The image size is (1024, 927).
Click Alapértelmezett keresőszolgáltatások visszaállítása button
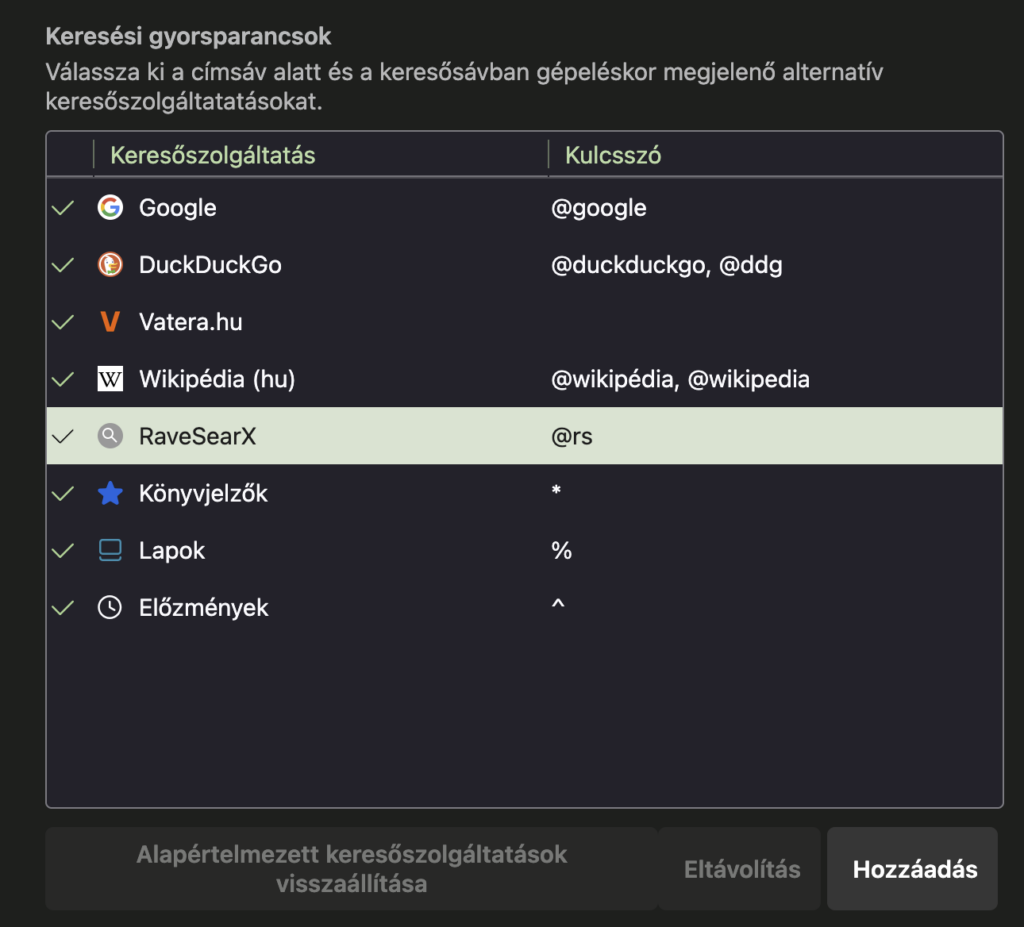351,869
